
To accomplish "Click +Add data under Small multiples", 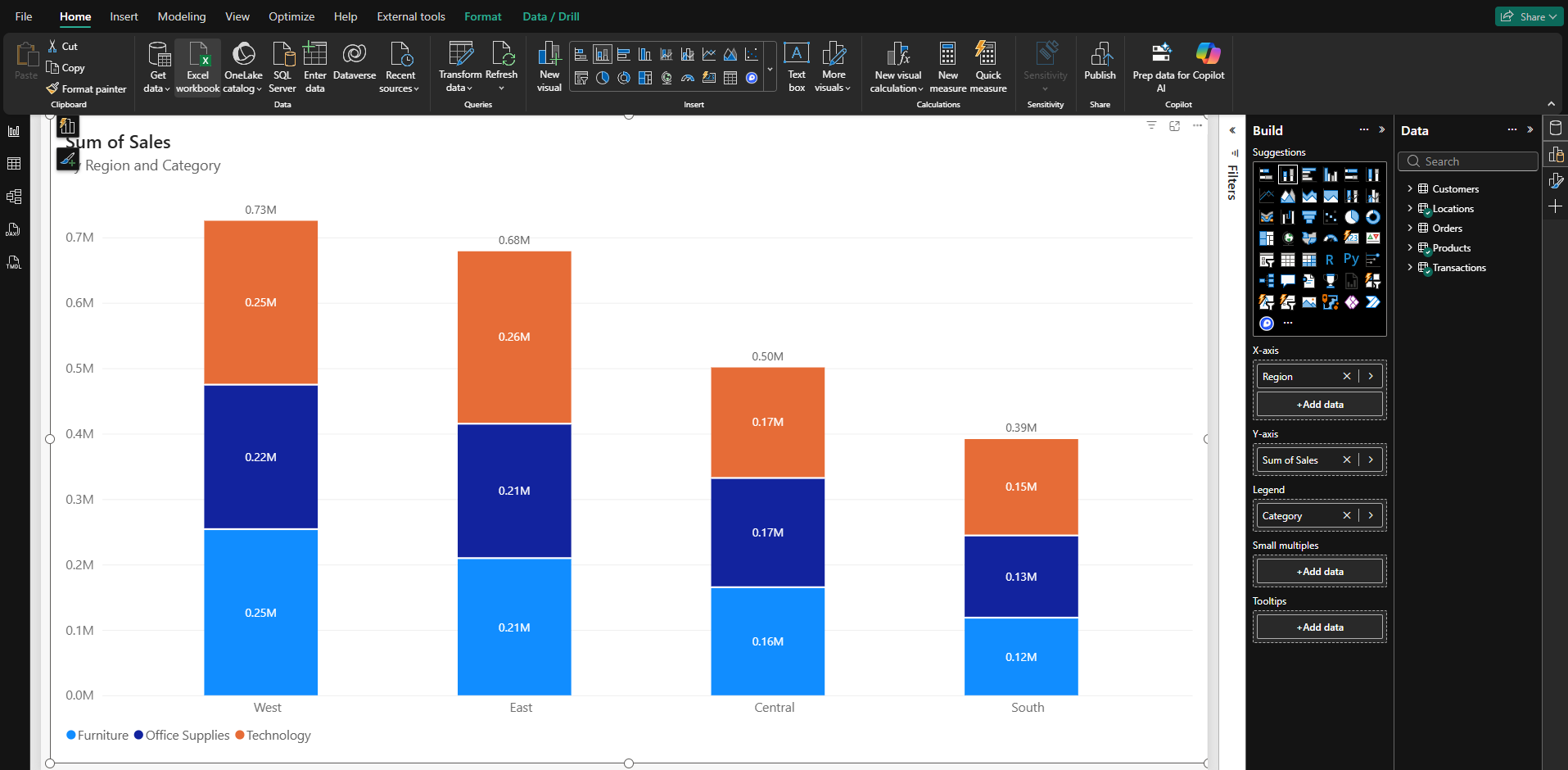I will tap(1319, 572).
